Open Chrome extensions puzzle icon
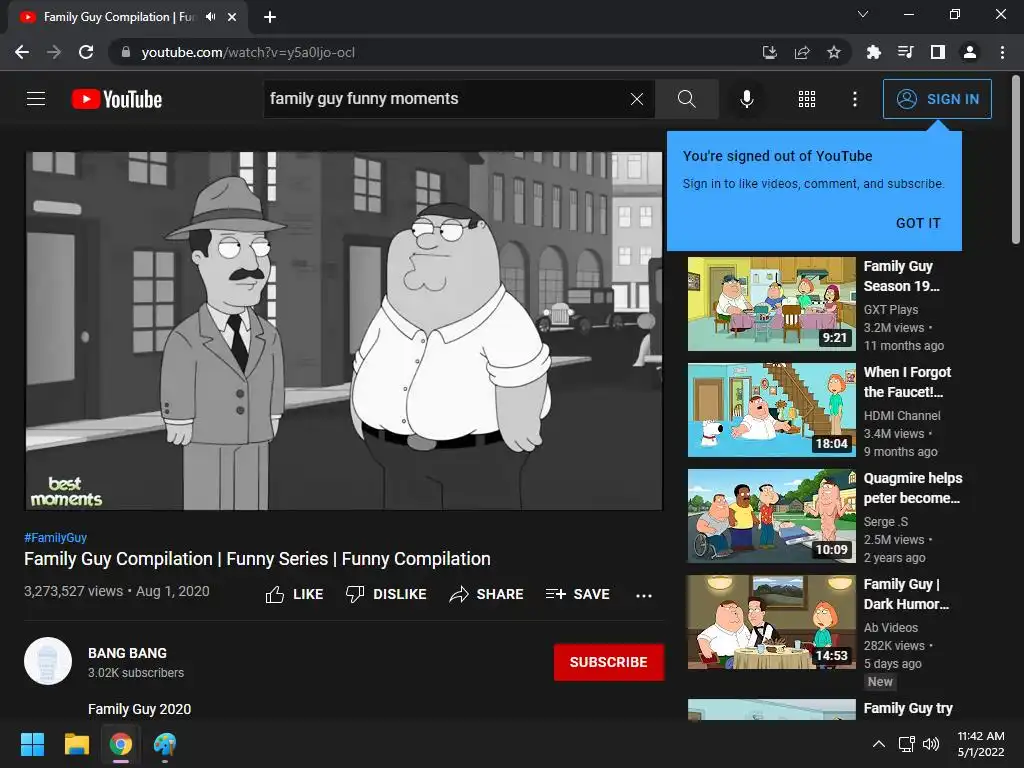Image resolution: width=1024 pixels, height=768 pixels. (x=873, y=52)
